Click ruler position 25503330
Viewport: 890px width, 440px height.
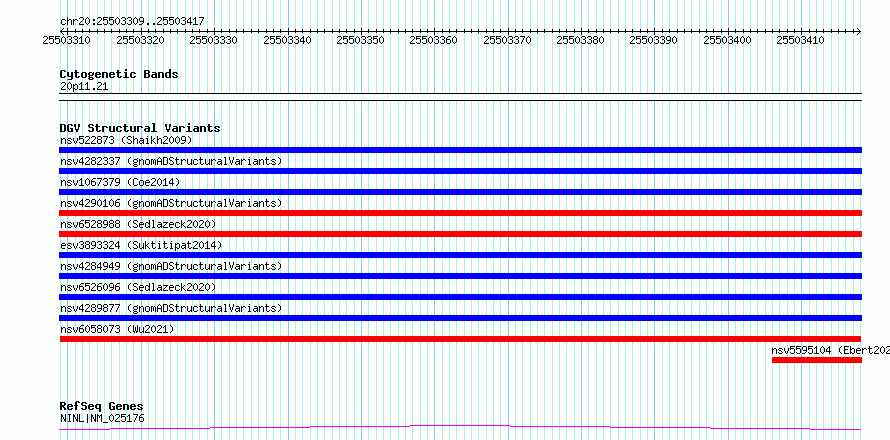click(213, 40)
